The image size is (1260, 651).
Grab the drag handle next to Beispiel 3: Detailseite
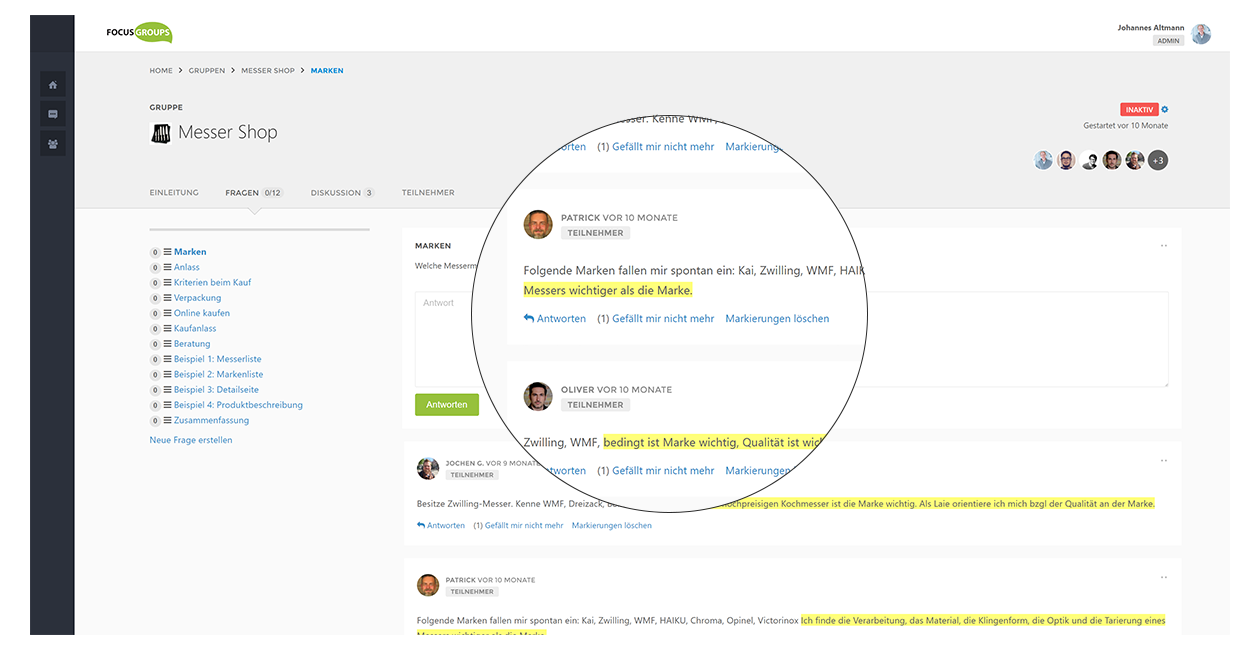(168, 390)
